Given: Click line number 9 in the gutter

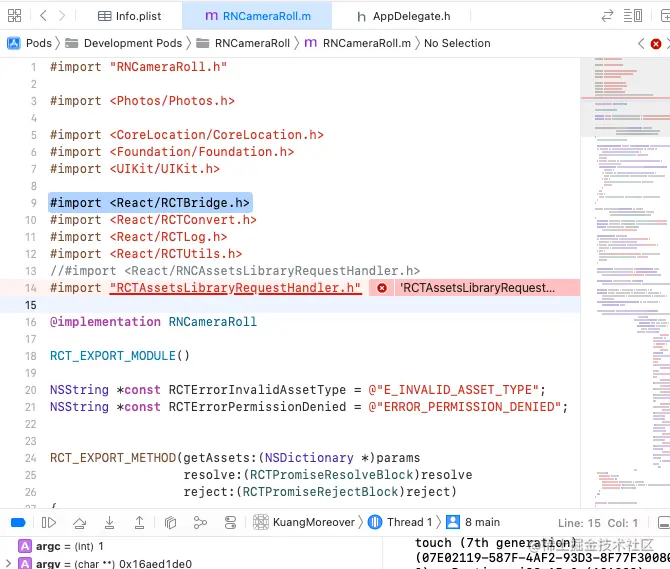Looking at the screenshot, I should (x=33, y=203).
